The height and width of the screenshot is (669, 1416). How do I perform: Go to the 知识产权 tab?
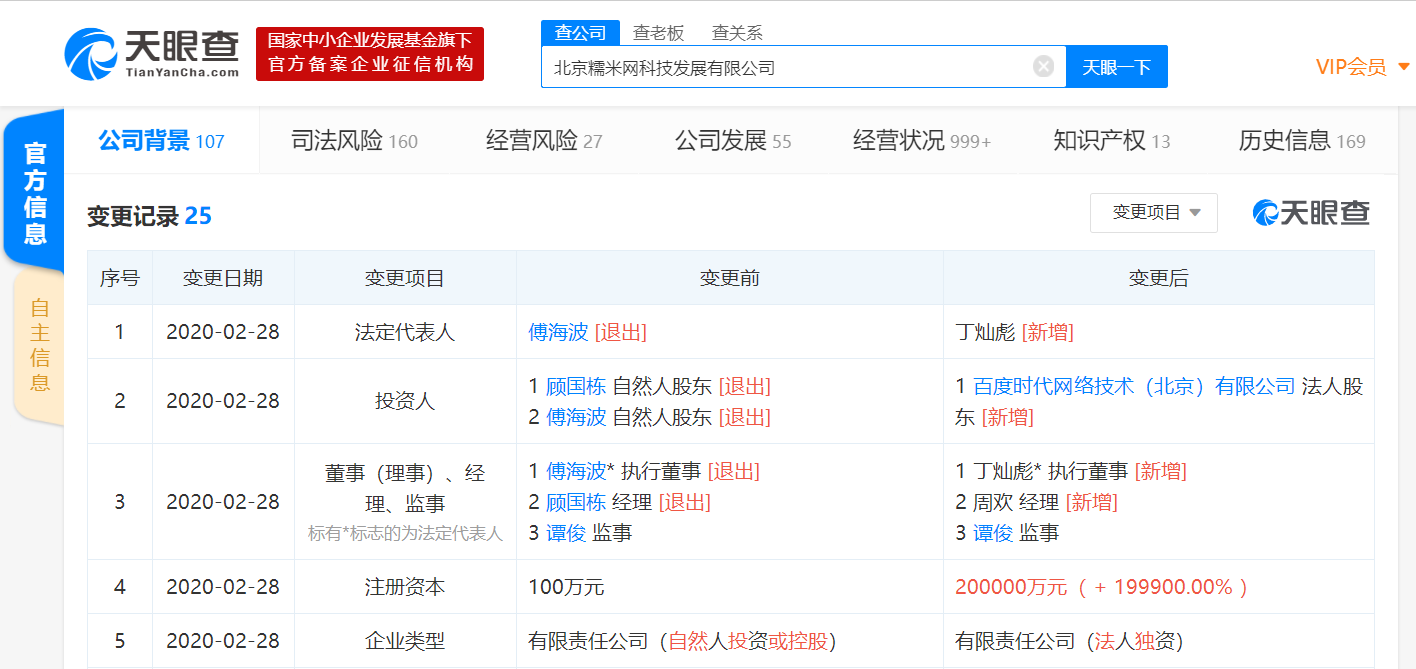click(x=1111, y=141)
